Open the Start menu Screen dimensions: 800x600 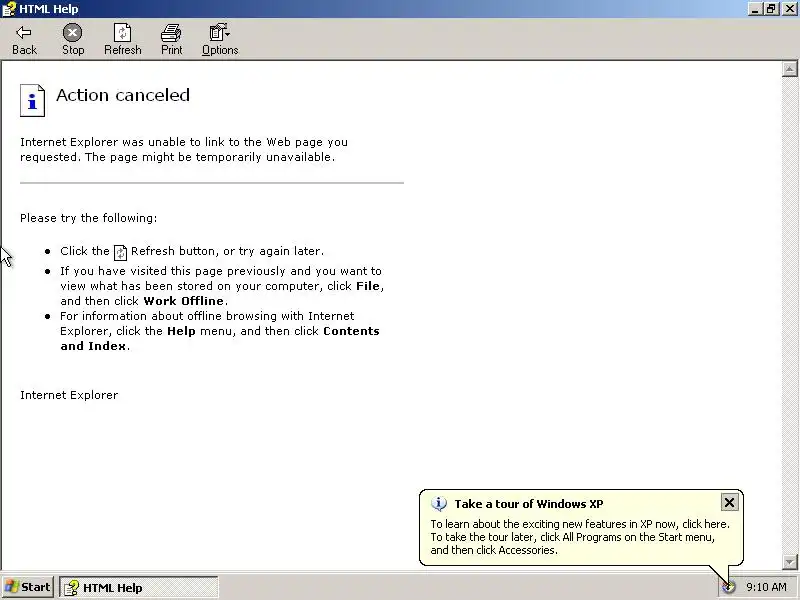pos(28,587)
